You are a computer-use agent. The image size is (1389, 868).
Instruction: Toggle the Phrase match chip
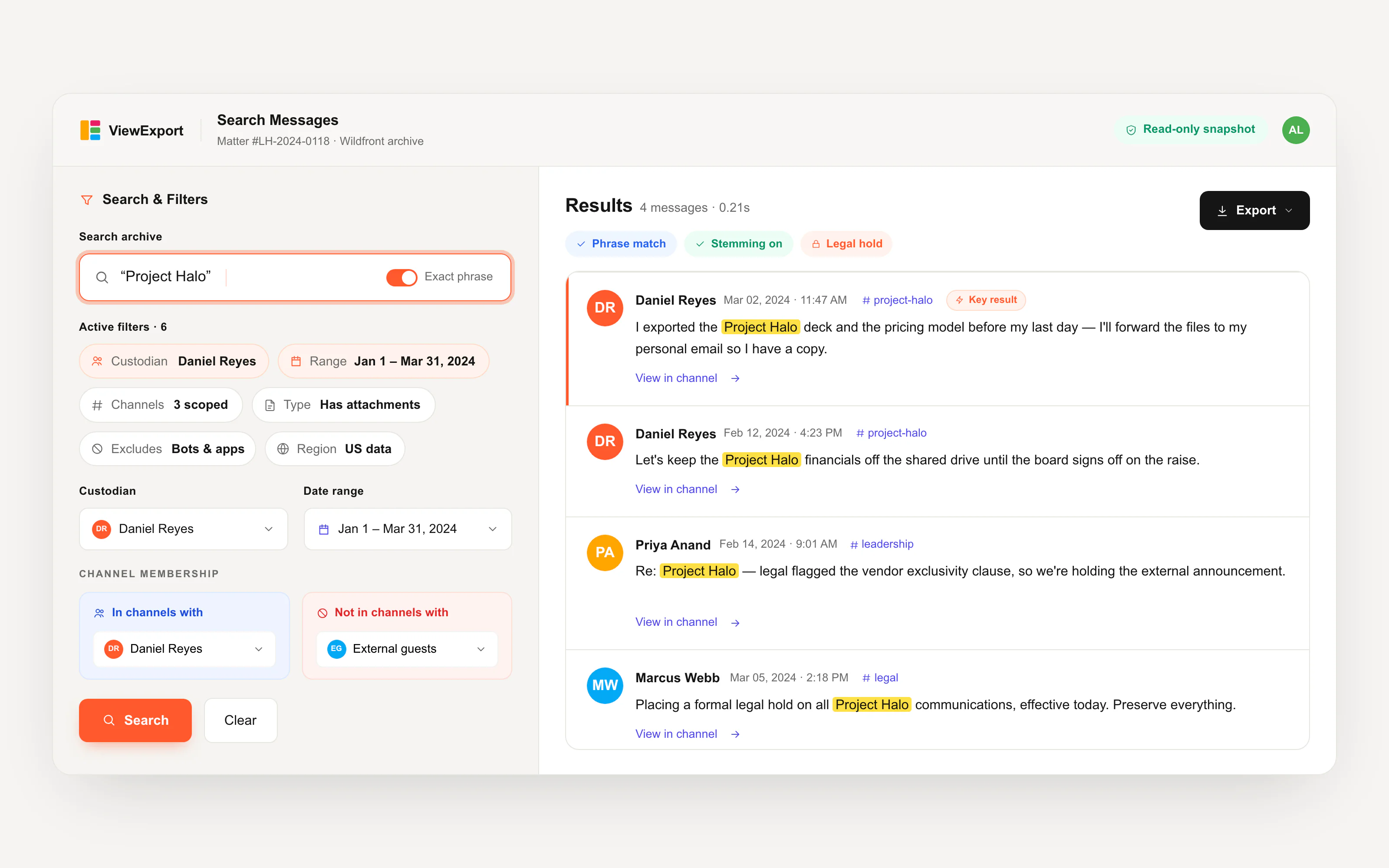tap(620, 244)
